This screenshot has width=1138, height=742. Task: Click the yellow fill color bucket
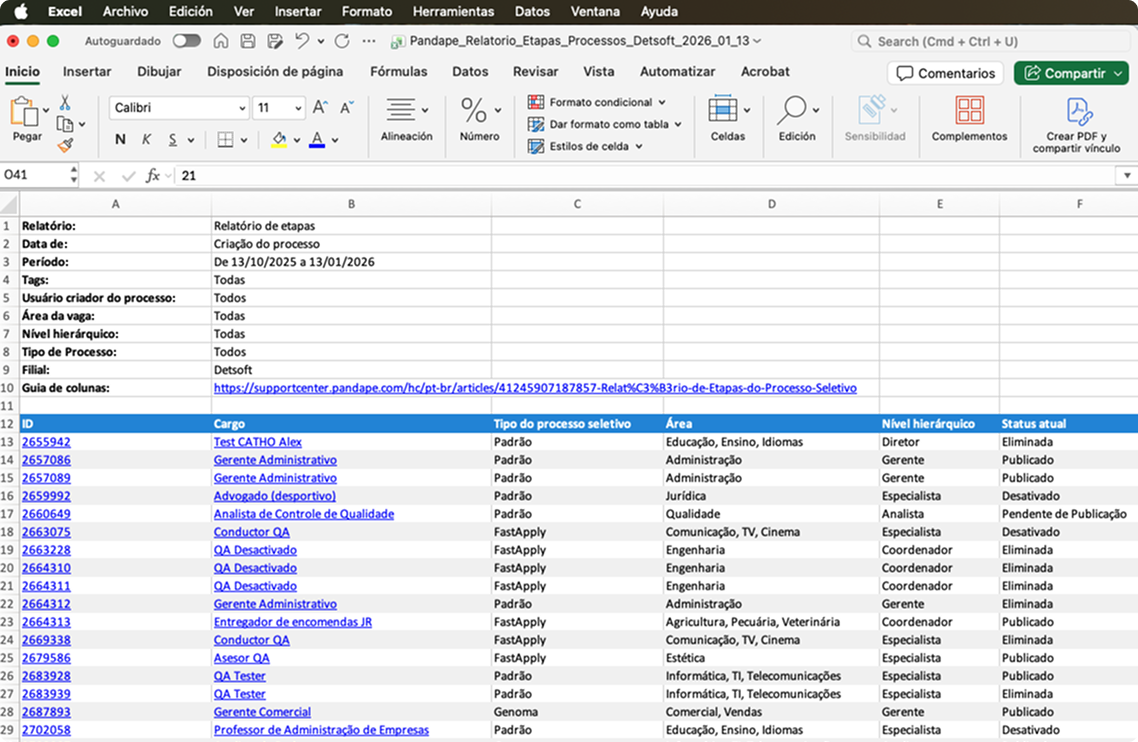(x=279, y=140)
